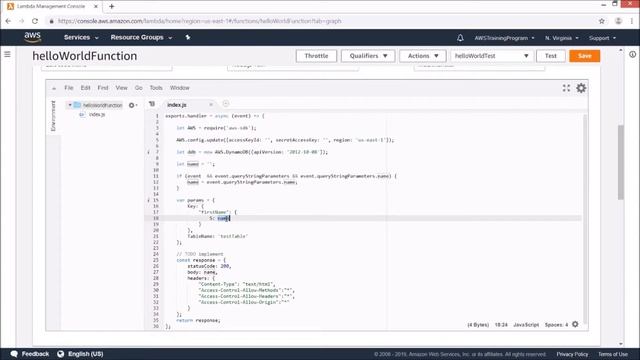
Task: Click the tab list icon left of index.js tab
Action: (x=152, y=104)
